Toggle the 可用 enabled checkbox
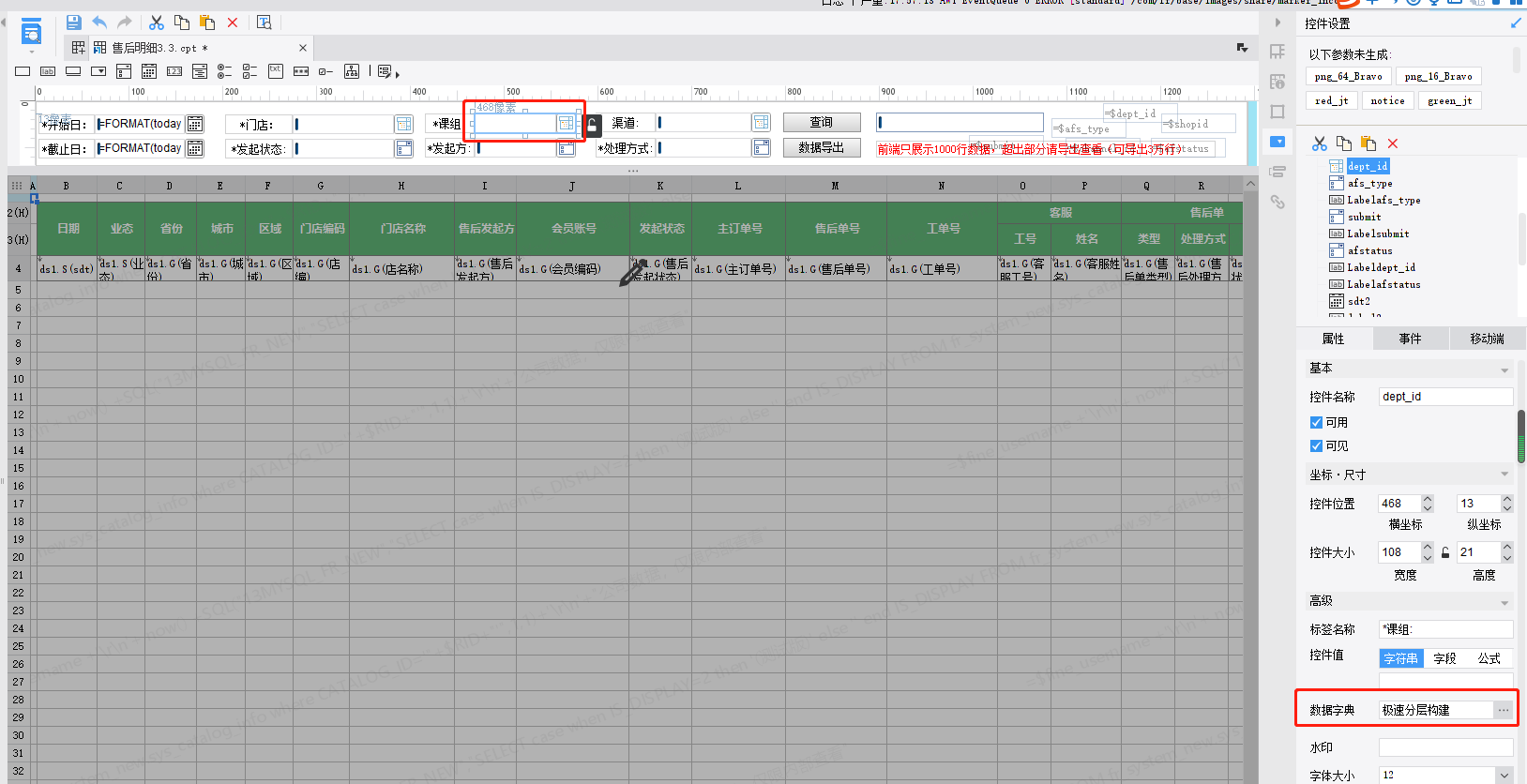This screenshot has width=1527, height=784. tap(1316, 422)
